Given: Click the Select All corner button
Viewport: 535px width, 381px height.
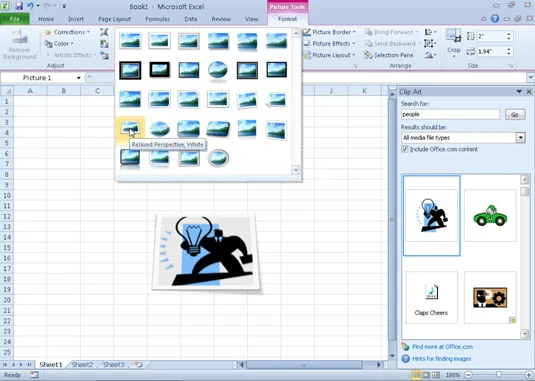Looking at the screenshot, I should coord(7,91).
